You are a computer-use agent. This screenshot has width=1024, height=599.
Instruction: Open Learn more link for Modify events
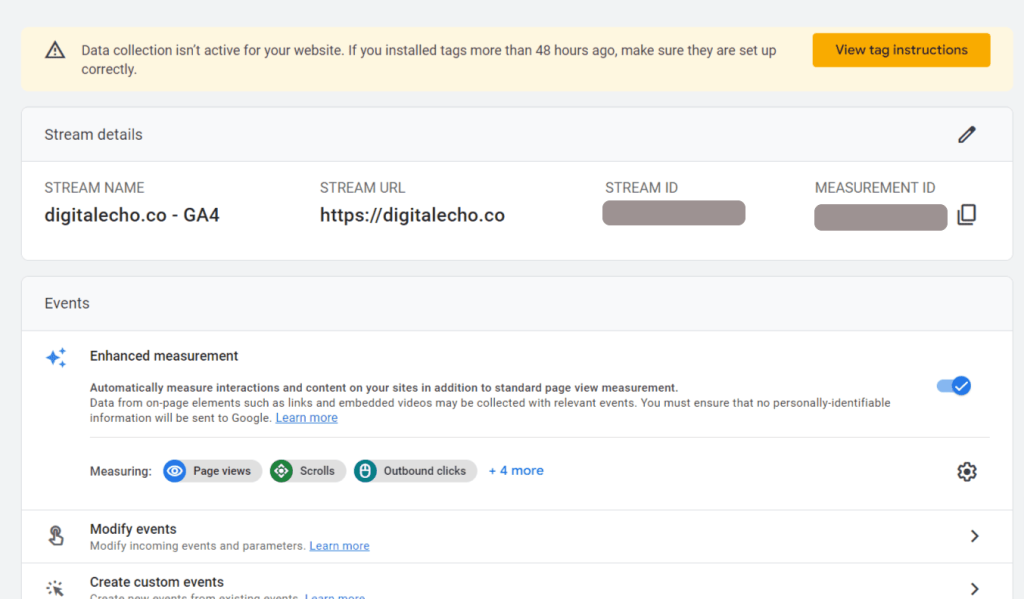(x=340, y=546)
